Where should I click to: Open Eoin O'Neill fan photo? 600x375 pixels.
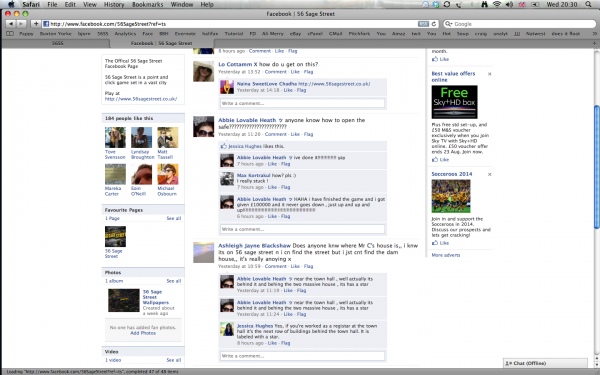pyautogui.click(x=141, y=174)
